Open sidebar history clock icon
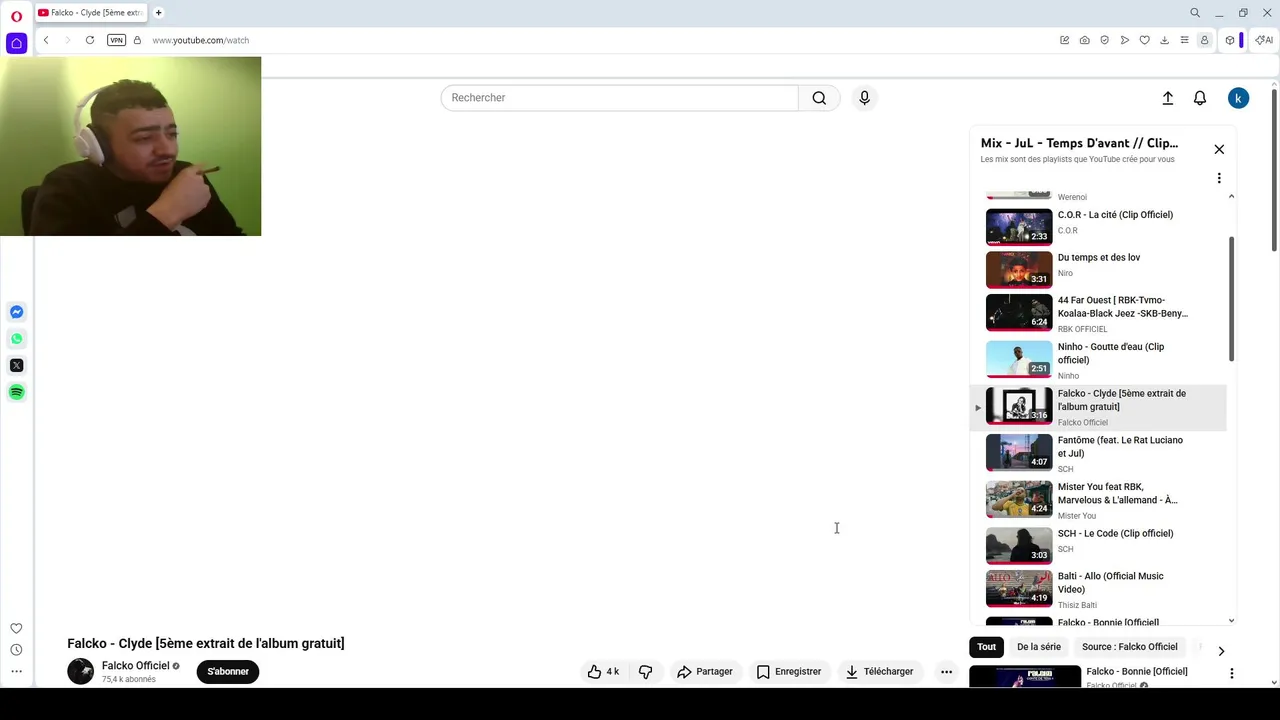Screen dimensions: 1280x720 coord(16,650)
